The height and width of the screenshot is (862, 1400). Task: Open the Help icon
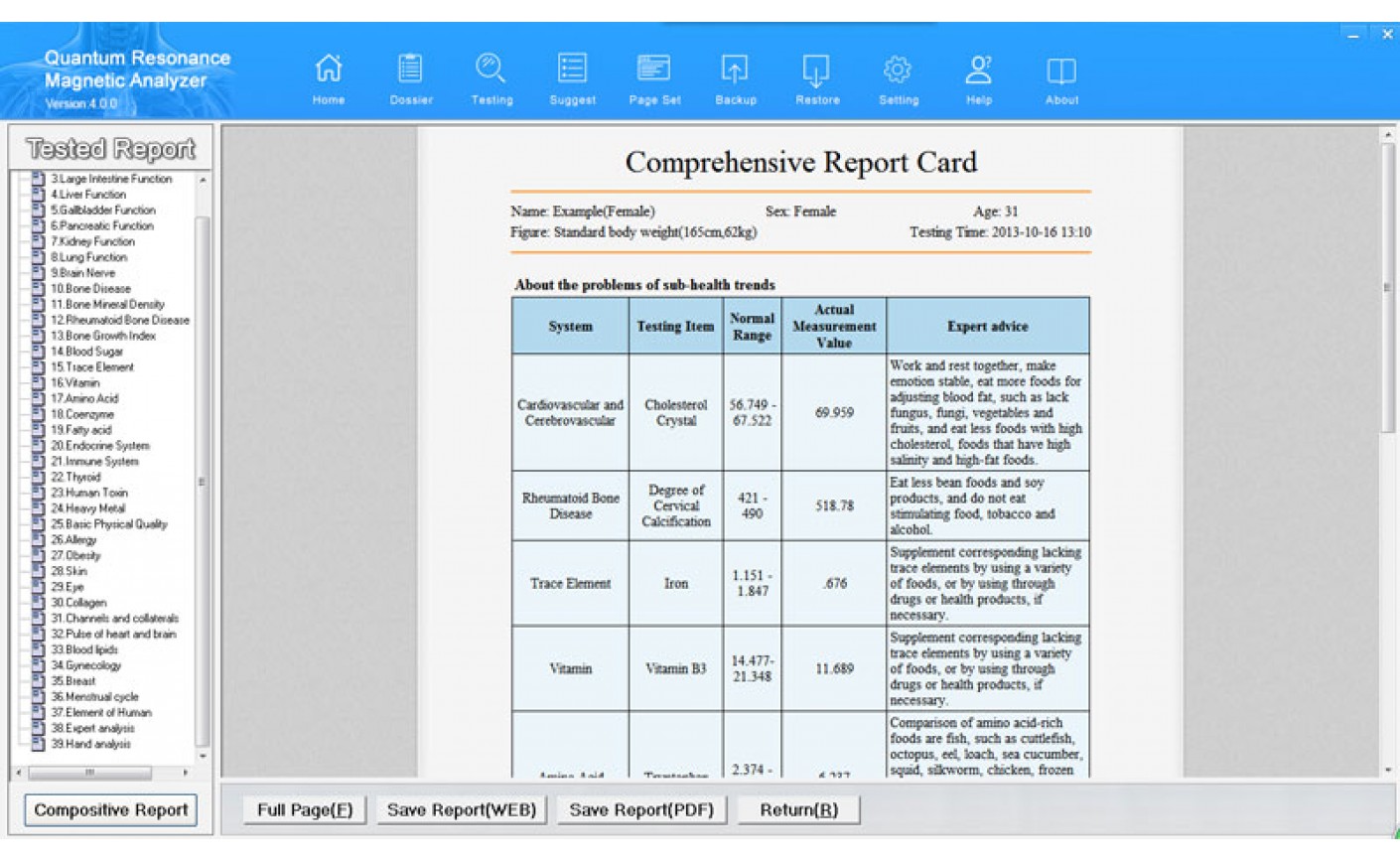click(x=979, y=69)
